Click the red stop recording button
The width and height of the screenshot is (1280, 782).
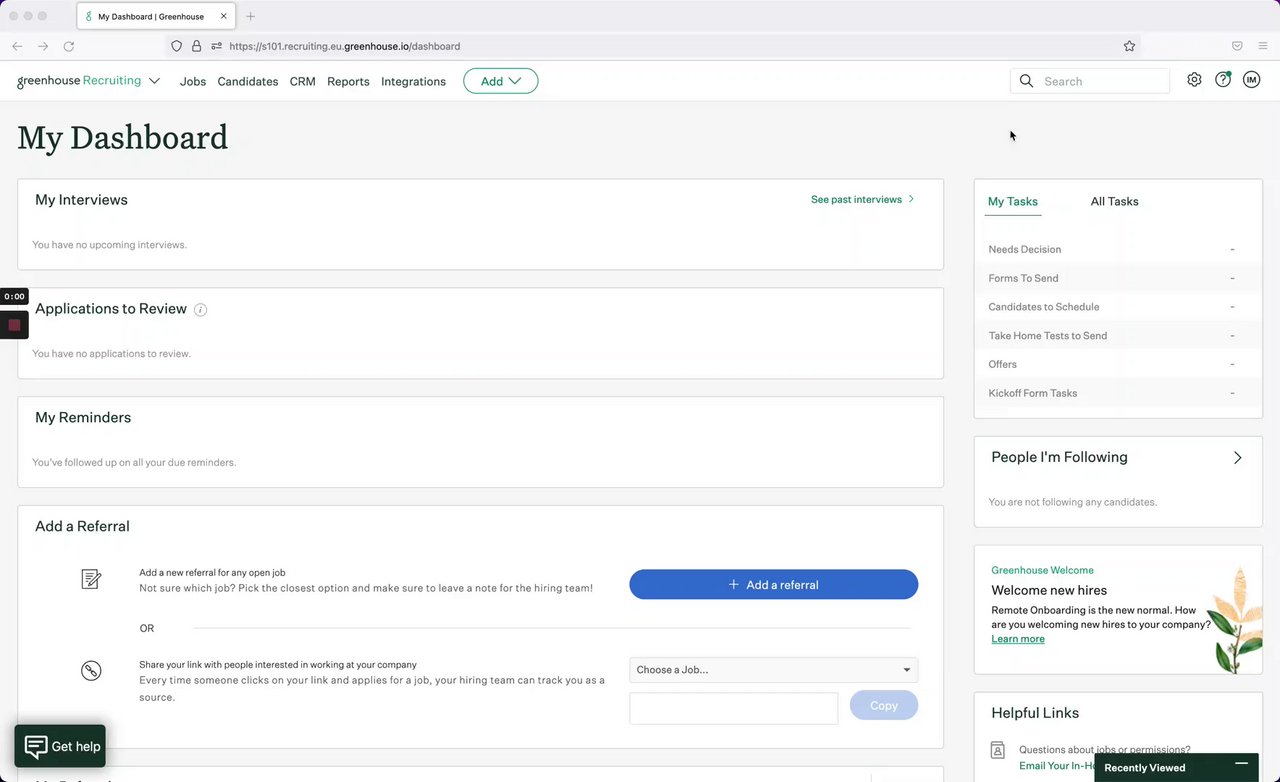[14, 325]
